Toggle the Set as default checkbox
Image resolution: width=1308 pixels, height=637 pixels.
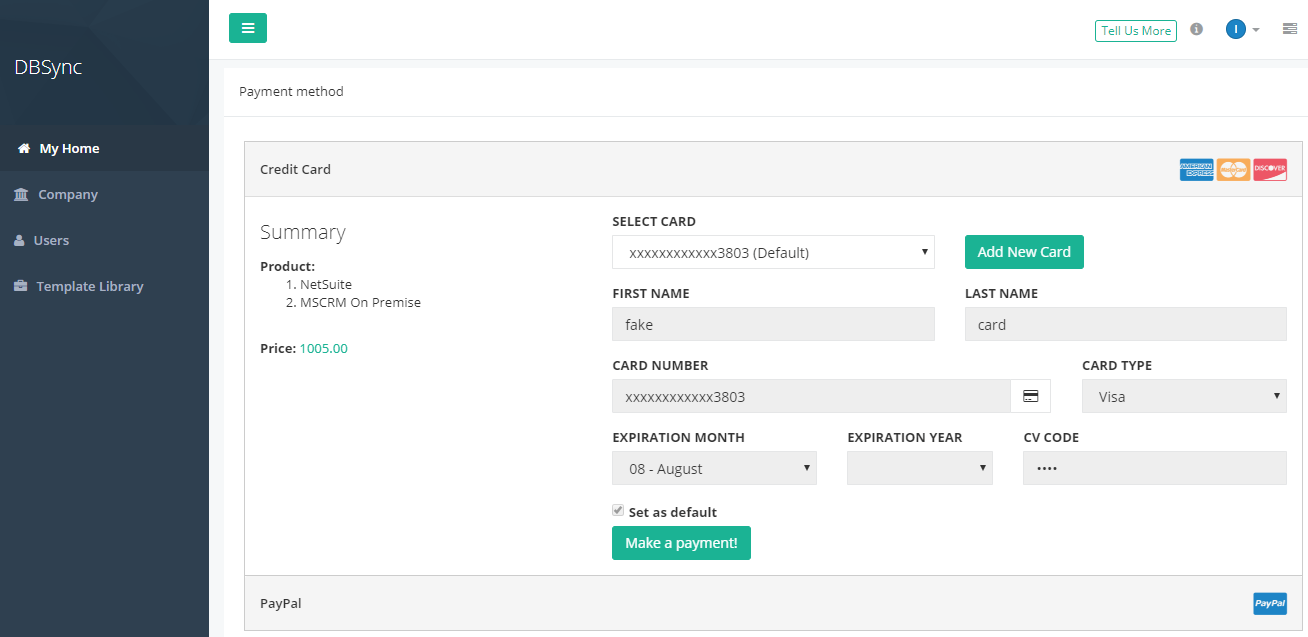tap(618, 511)
